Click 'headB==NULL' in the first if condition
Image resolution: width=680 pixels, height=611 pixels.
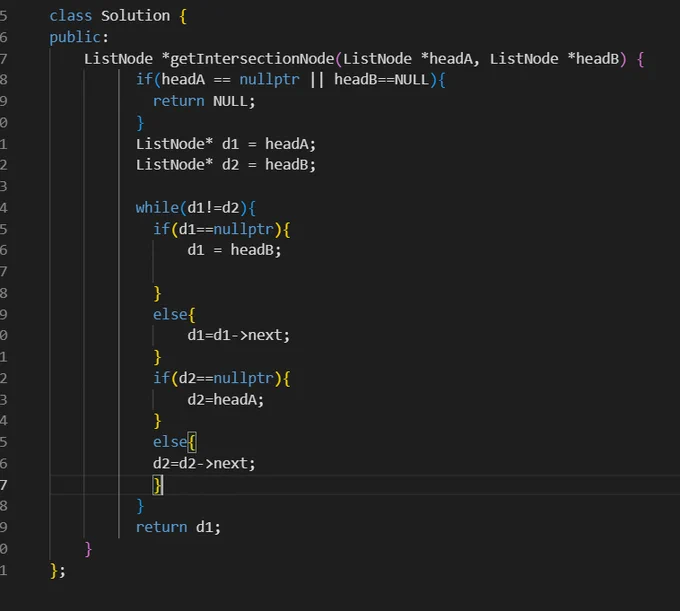click(381, 80)
